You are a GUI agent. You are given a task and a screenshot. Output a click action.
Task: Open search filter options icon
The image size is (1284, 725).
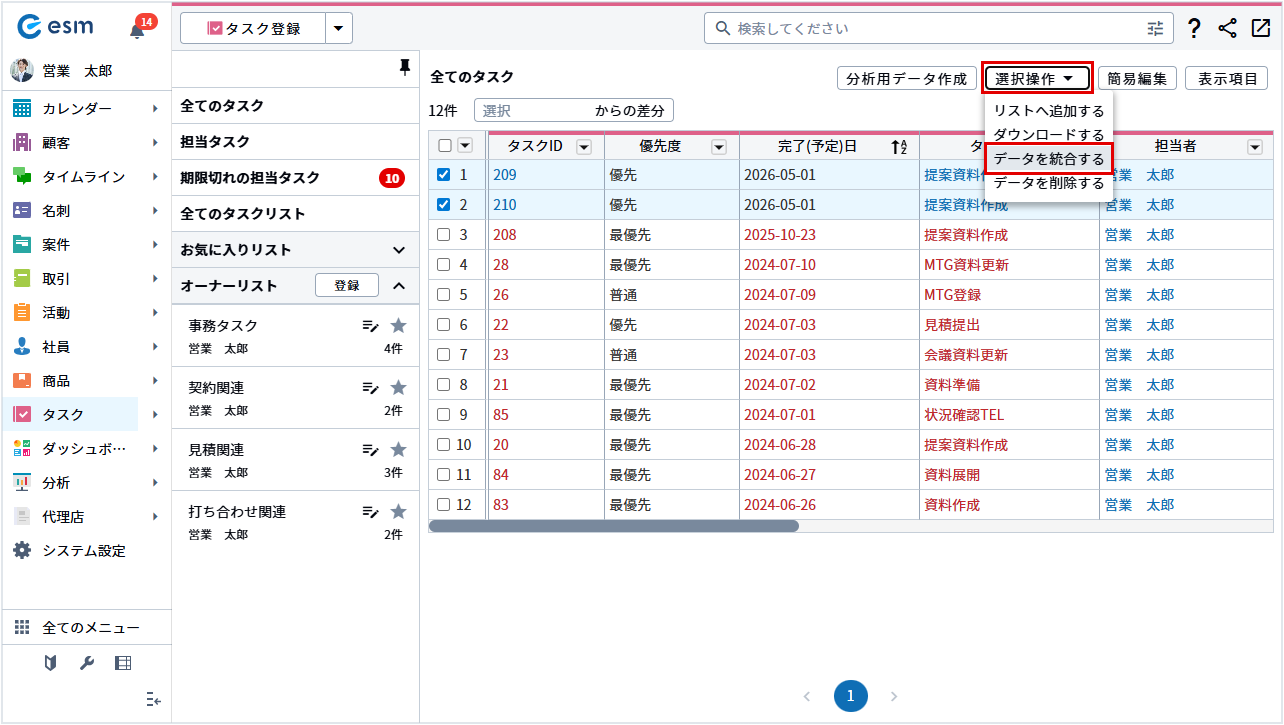(1155, 29)
